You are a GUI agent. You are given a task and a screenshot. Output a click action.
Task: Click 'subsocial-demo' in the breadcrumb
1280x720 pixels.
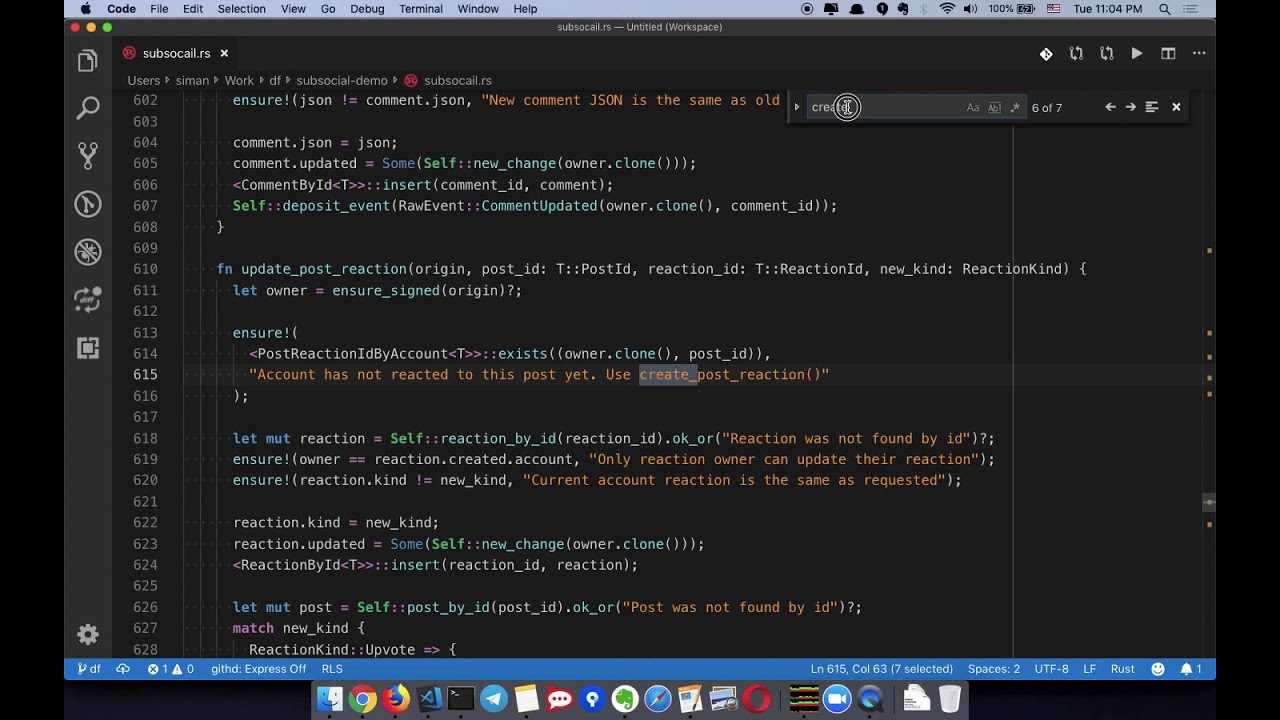click(342, 80)
